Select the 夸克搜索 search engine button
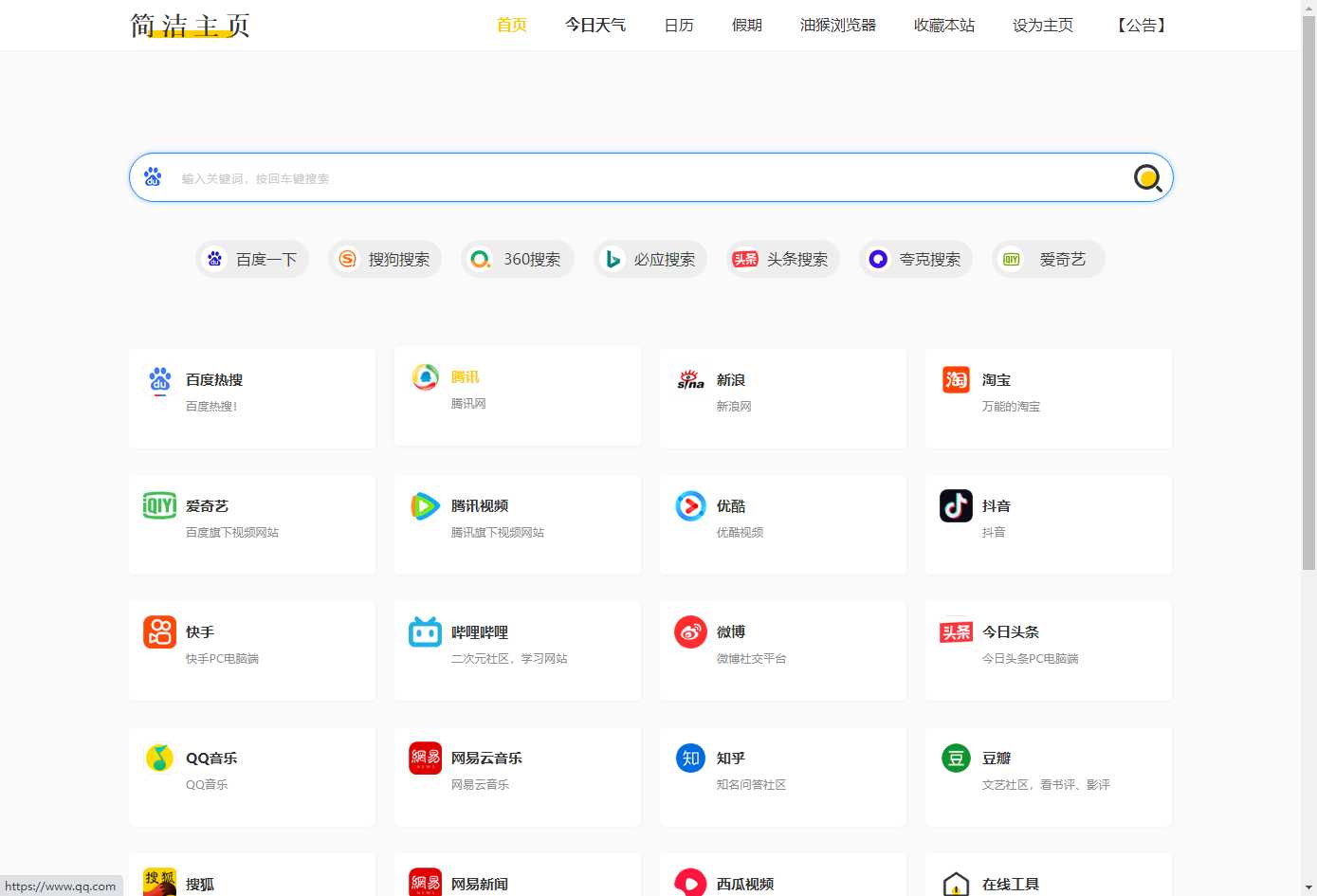 click(916, 259)
